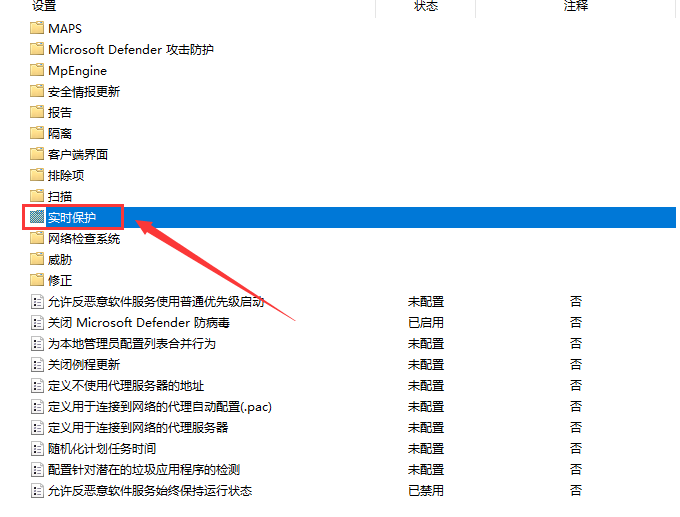The image size is (680, 517).
Task: Click the 安全情报更新 folder icon
Action: click(x=38, y=91)
